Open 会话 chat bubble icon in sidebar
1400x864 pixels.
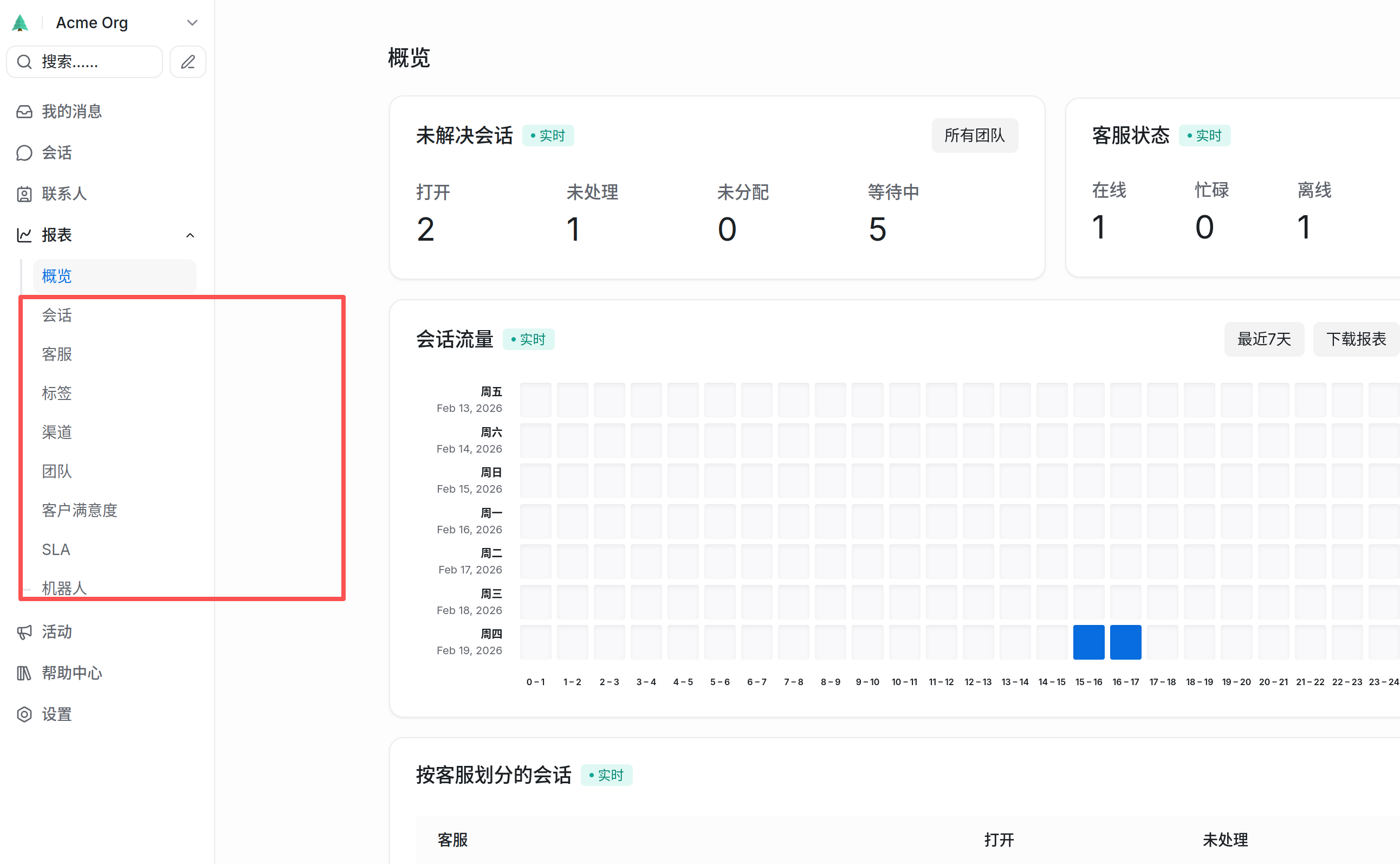[x=24, y=152]
